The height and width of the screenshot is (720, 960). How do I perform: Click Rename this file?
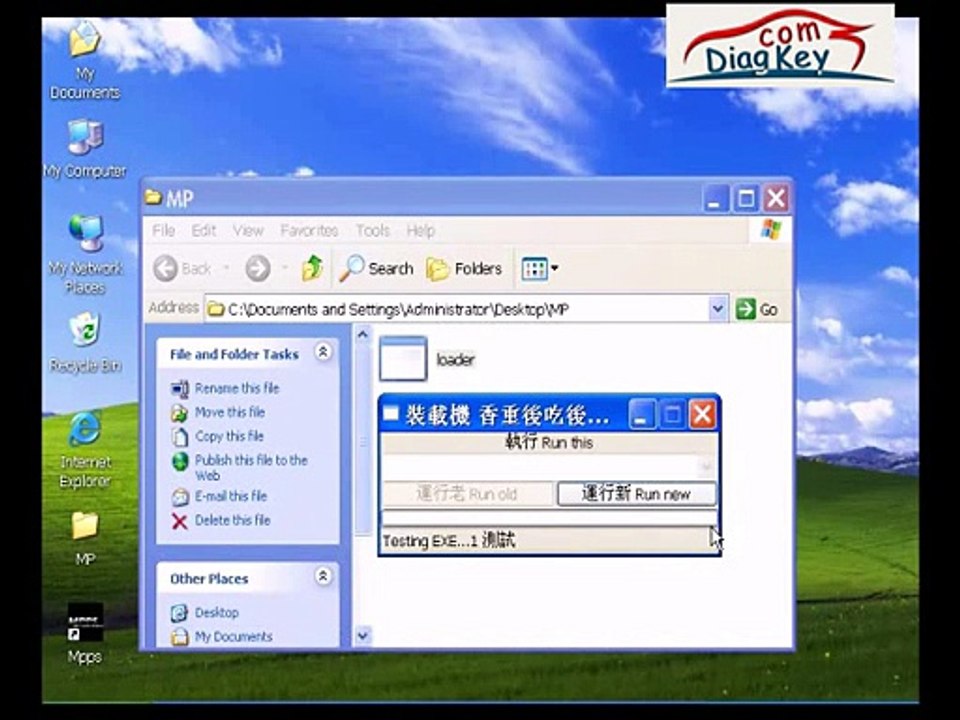(x=236, y=388)
